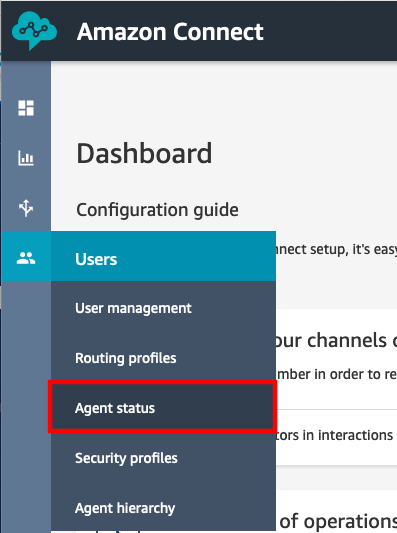This screenshot has width=397, height=533.
Task: Open the Dashboard grid icon in sidebar
Action: click(x=26, y=108)
